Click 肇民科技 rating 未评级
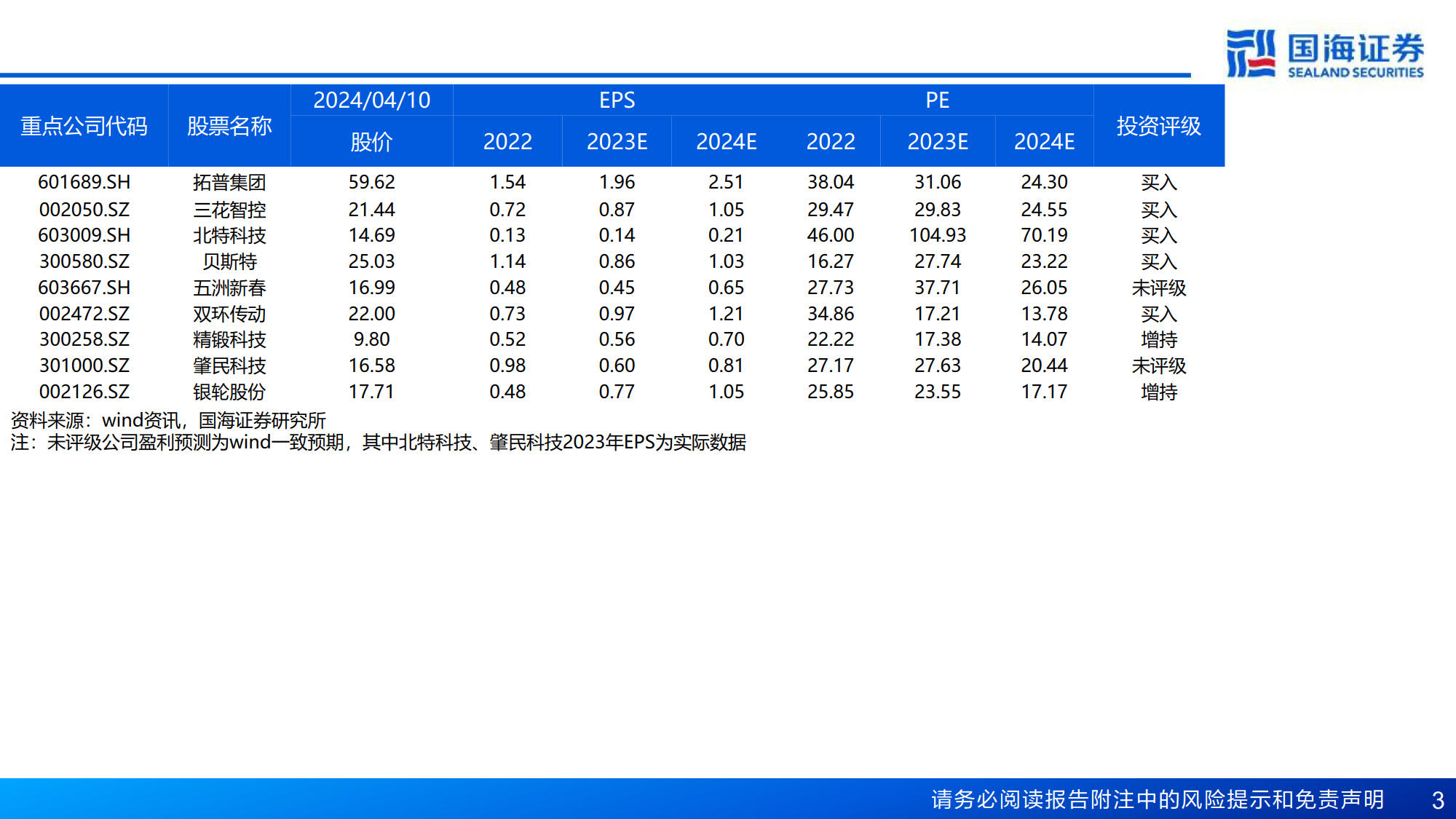The height and width of the screenshot is (819, 1456). coord(1158,365)
